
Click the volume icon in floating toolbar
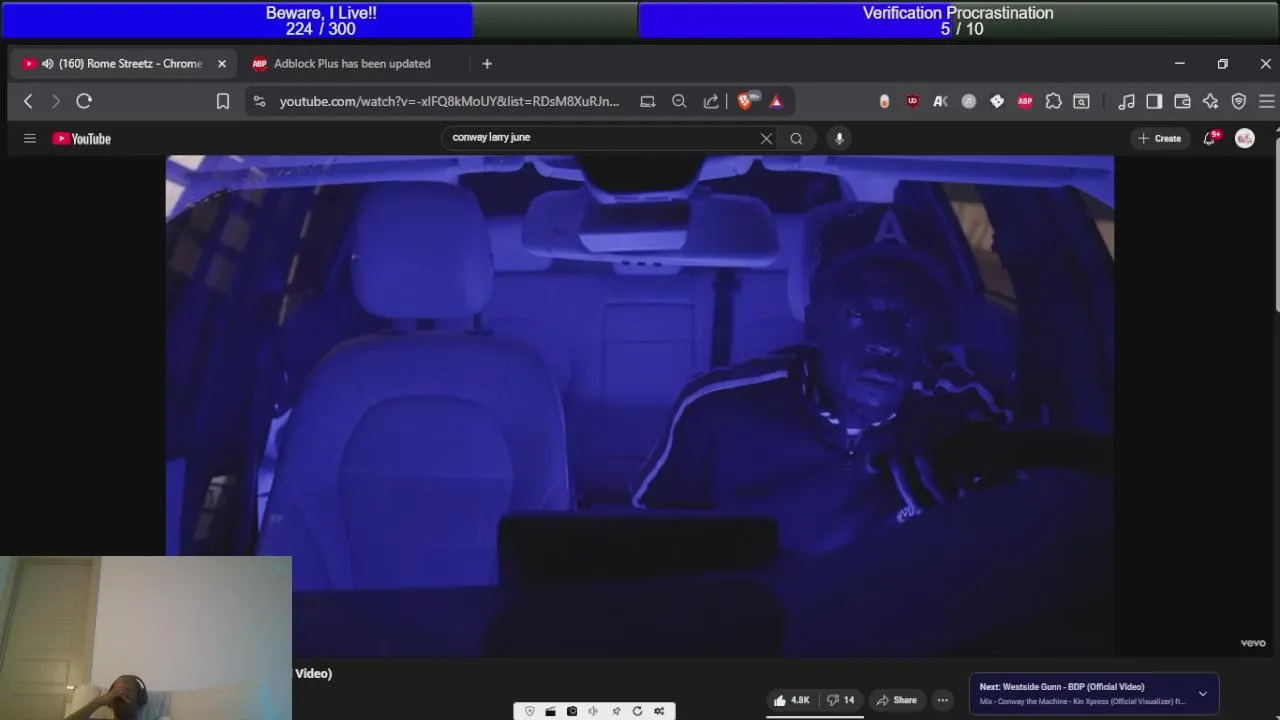coord(593,711)
